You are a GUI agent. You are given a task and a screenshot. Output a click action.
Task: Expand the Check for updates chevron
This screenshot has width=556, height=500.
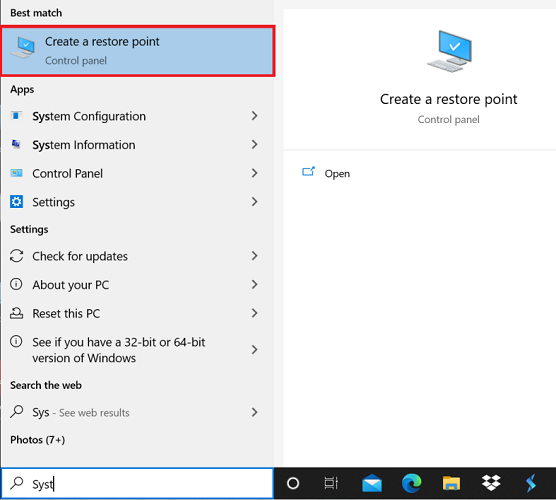coord(254,256)
